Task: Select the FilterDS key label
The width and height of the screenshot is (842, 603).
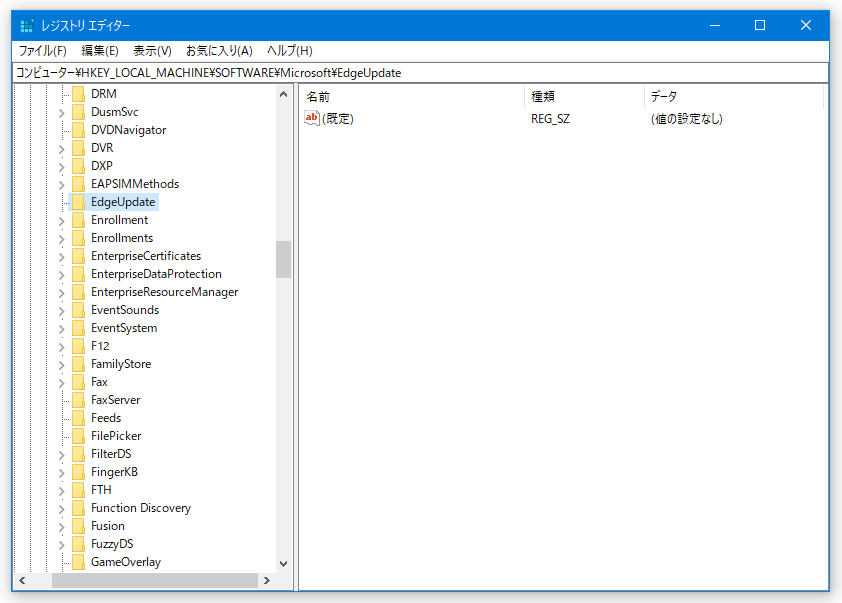Action: coord(111,454)
